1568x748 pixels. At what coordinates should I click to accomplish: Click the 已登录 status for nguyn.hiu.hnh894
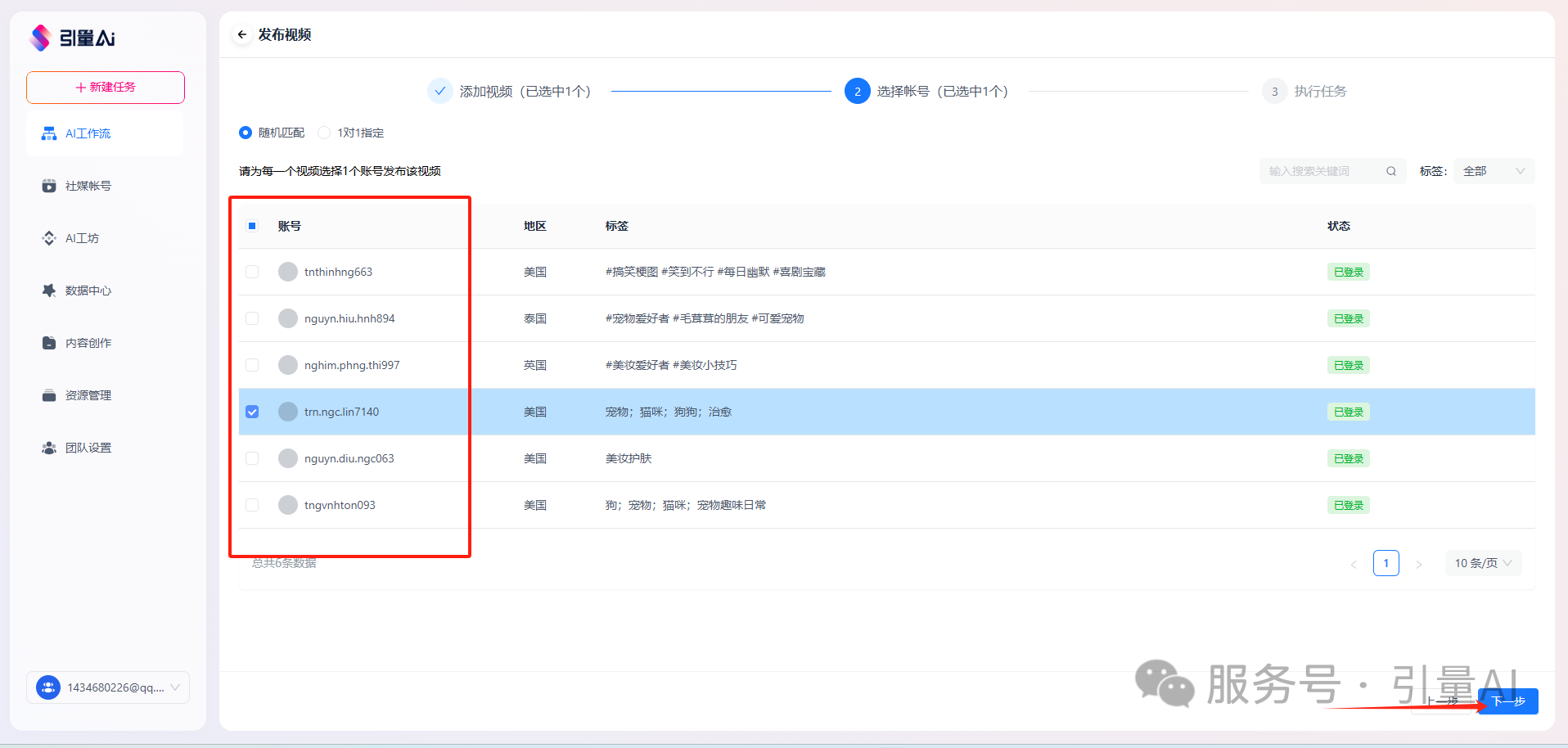pyautogui.click(x=1348, y=318)
